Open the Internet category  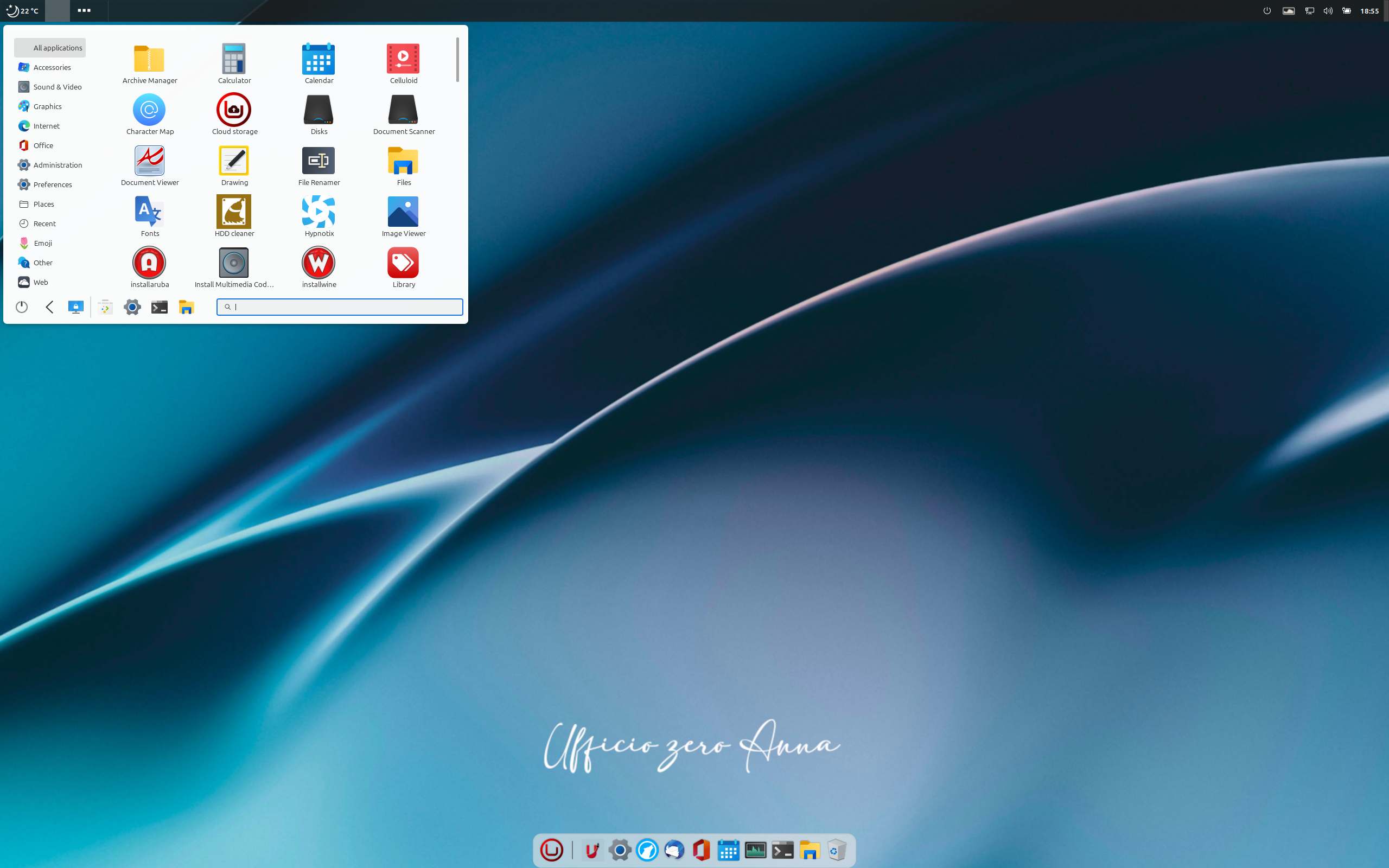pyautogui.click(x=50, y=126)
